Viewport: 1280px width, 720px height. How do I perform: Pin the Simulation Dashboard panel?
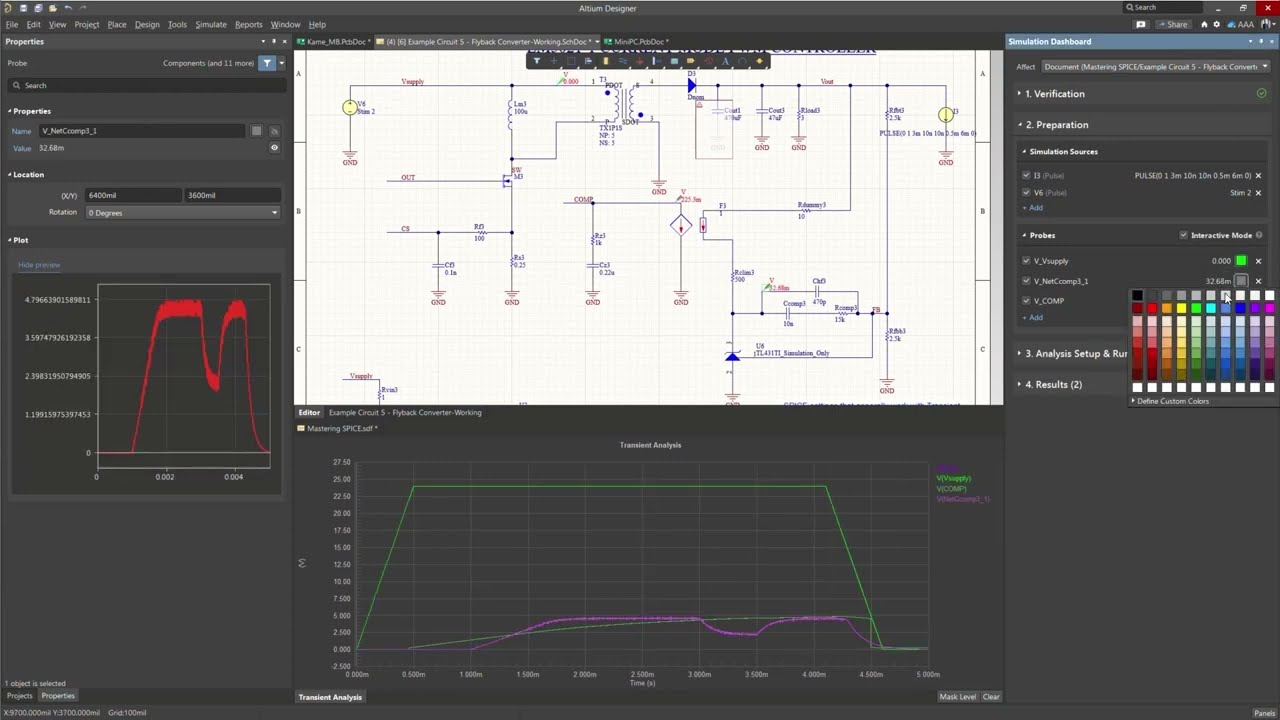(x=1260, y=42)
